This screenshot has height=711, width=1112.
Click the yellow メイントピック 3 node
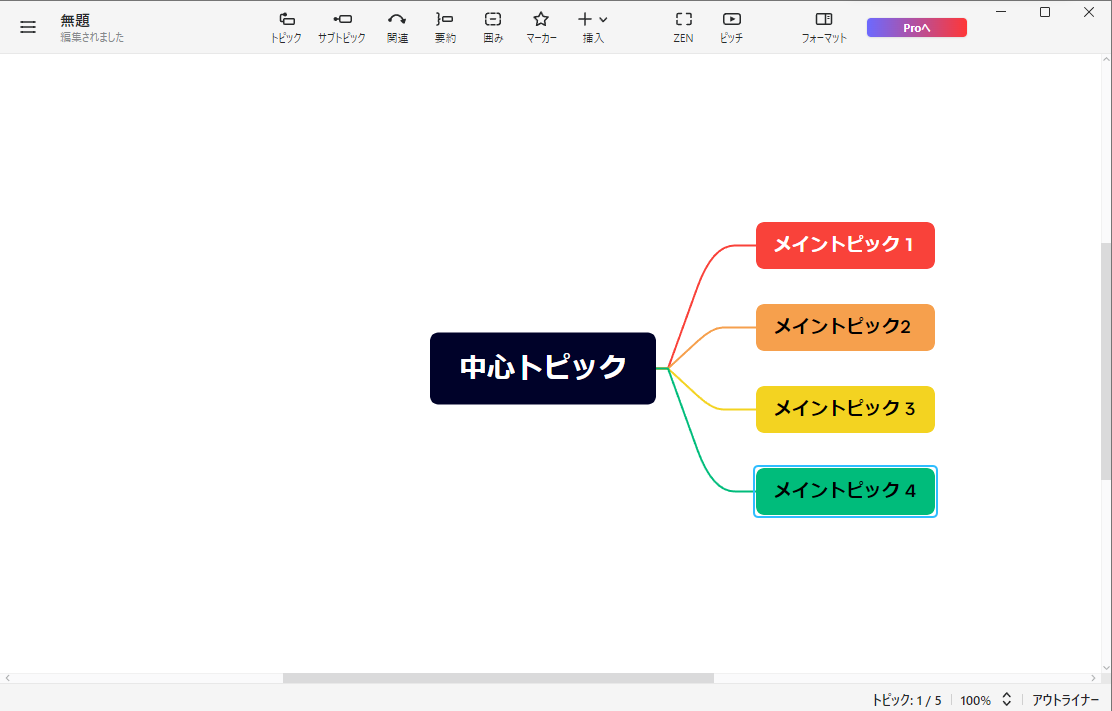click(x=845, y=409)
